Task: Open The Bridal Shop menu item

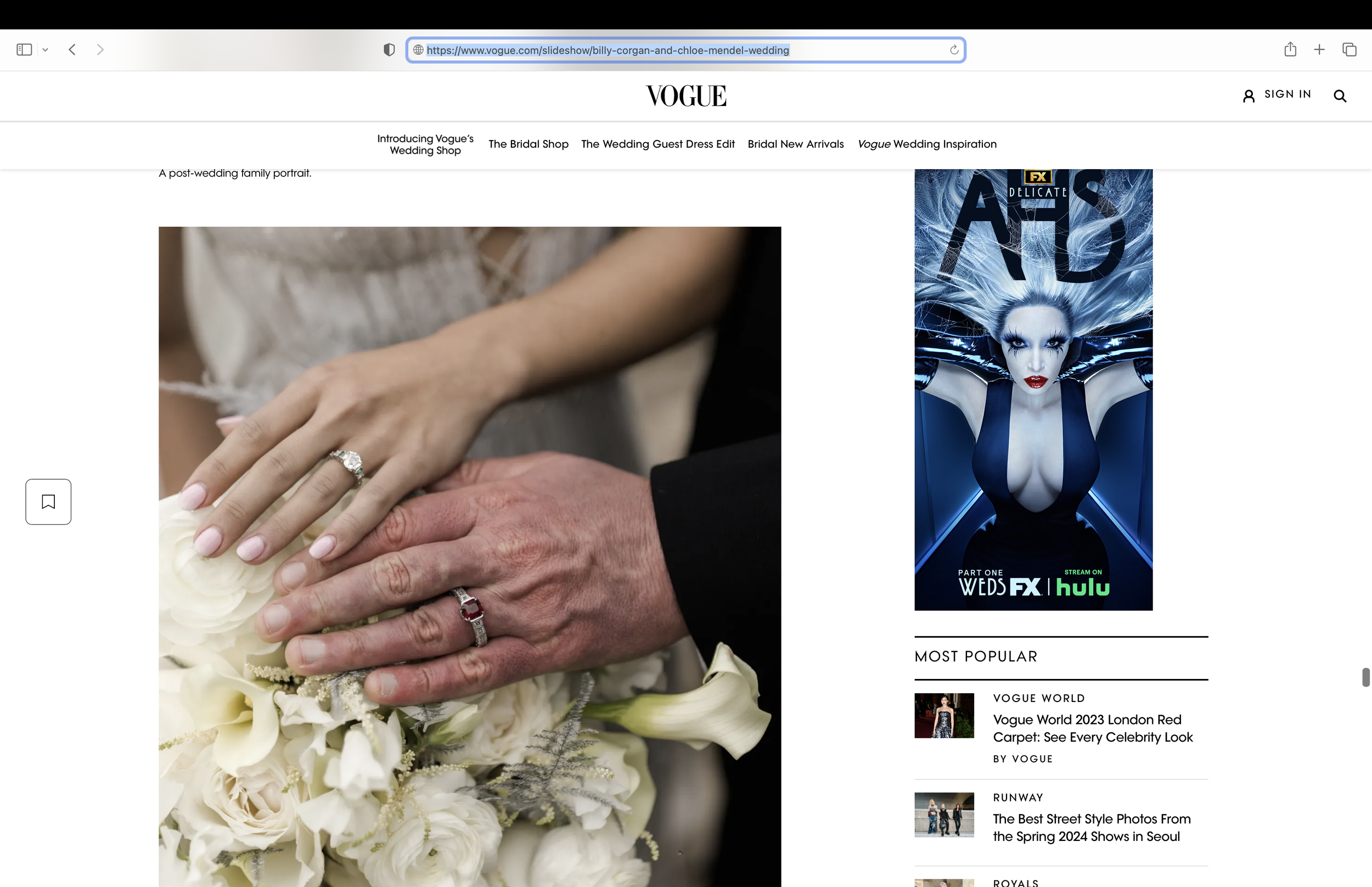Action: tap(528, 144)
